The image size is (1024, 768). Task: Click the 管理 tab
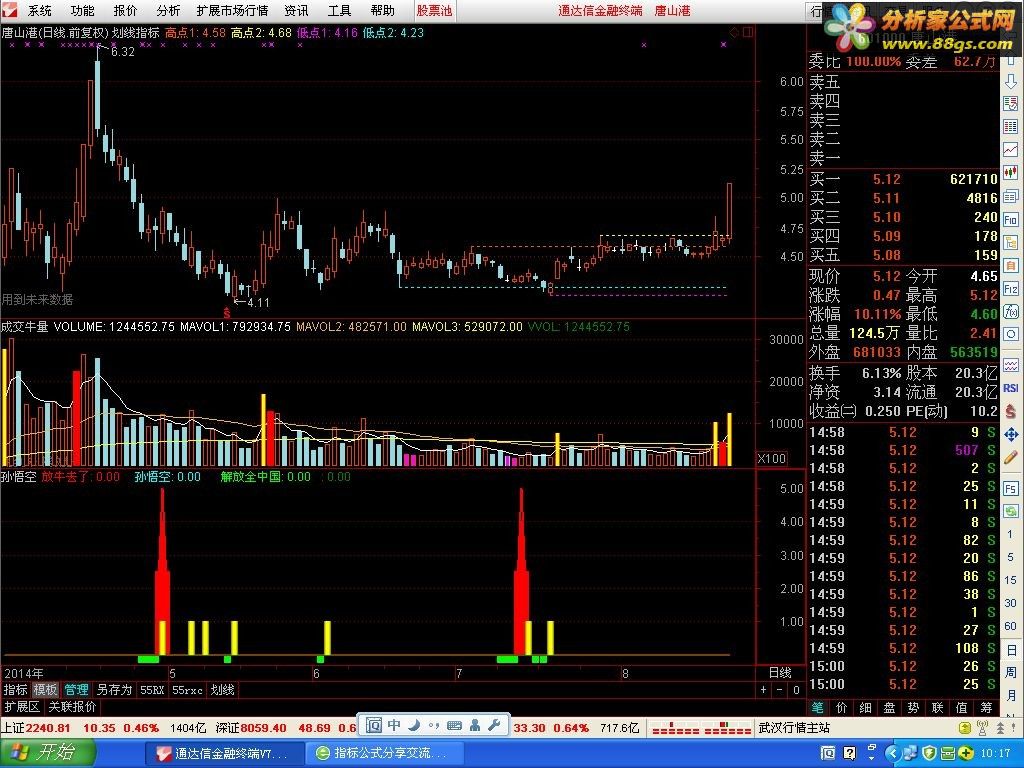tap(76, 690)
